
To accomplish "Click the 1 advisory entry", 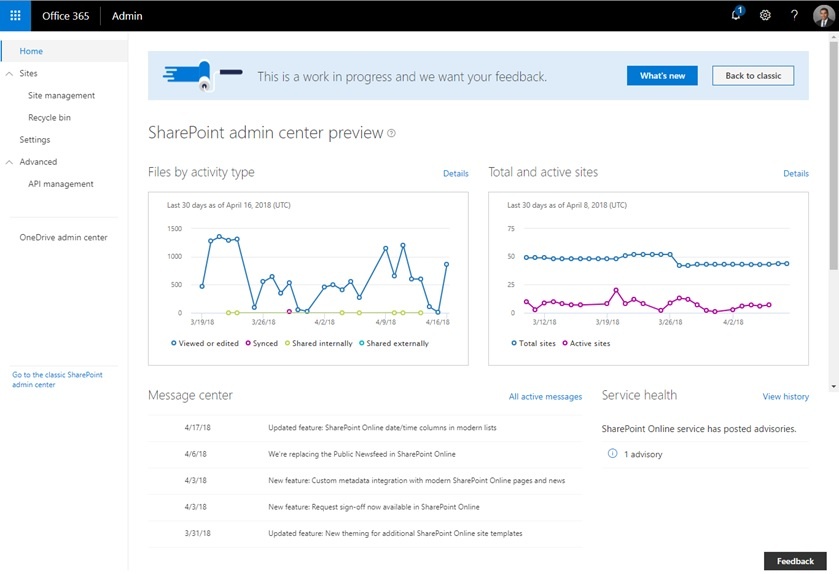I will click(643, 454).
